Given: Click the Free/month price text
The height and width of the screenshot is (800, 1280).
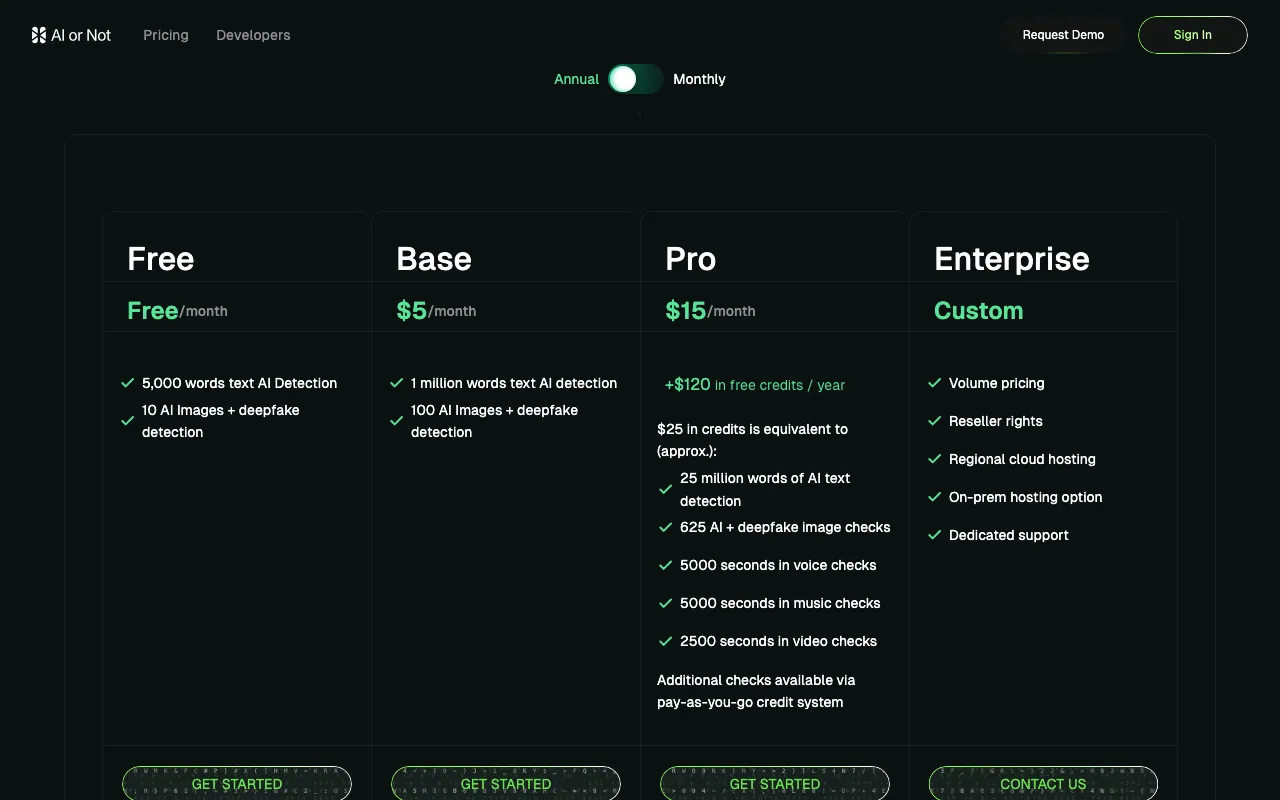Looking at the screenshot, I should click(x=178, y=311).
